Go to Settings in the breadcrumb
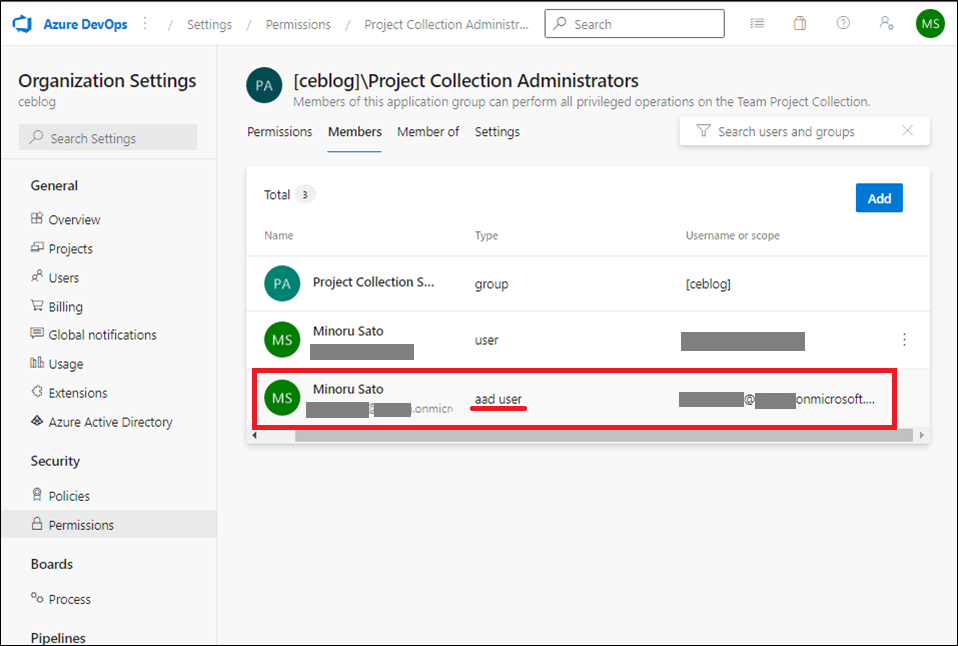This screenshot has width=958, height=646. 209,24
